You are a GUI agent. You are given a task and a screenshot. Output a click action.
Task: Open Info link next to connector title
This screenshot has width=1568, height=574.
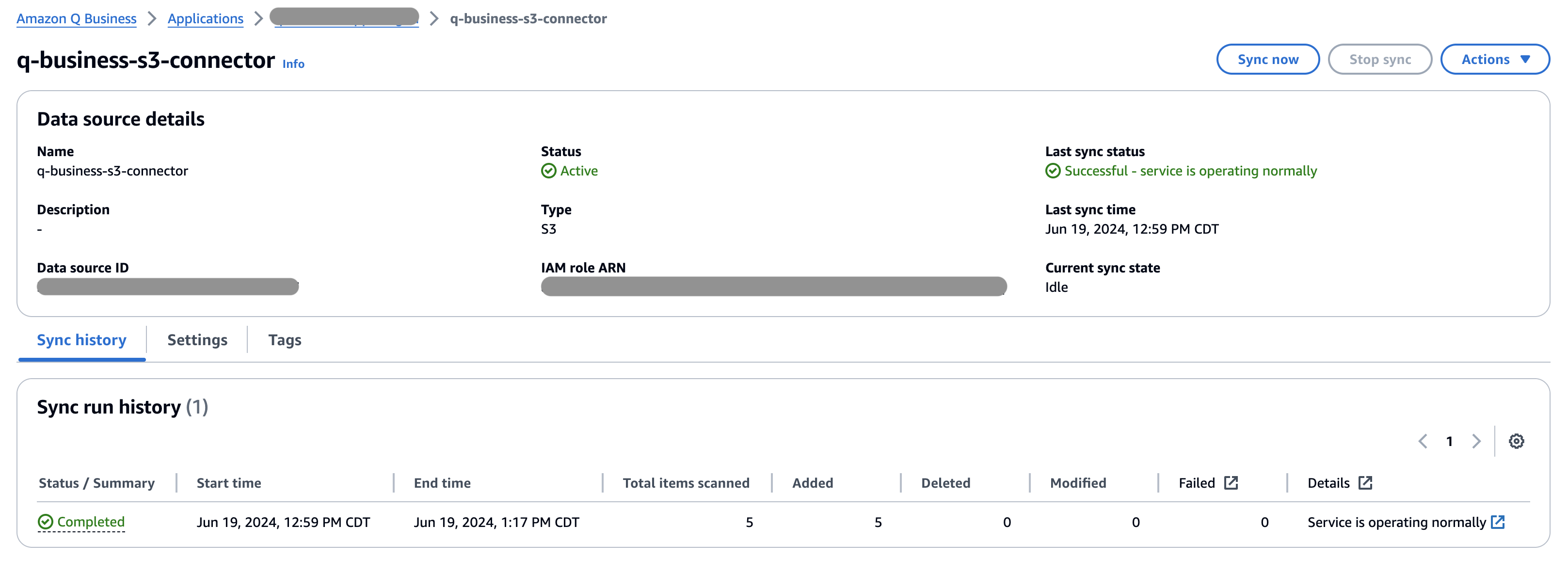(293, 64)
